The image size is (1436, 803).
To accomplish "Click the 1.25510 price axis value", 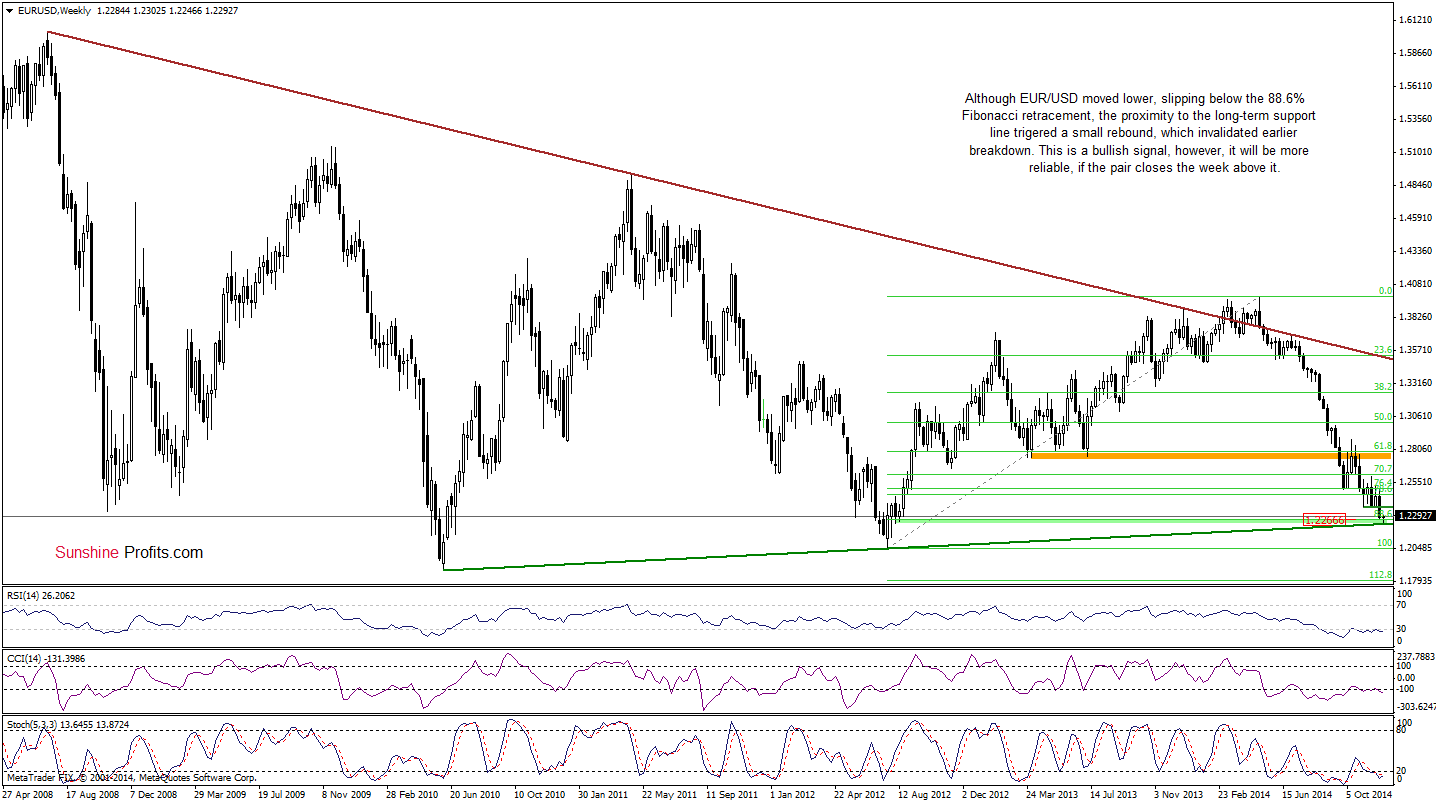I will 1414,482.
